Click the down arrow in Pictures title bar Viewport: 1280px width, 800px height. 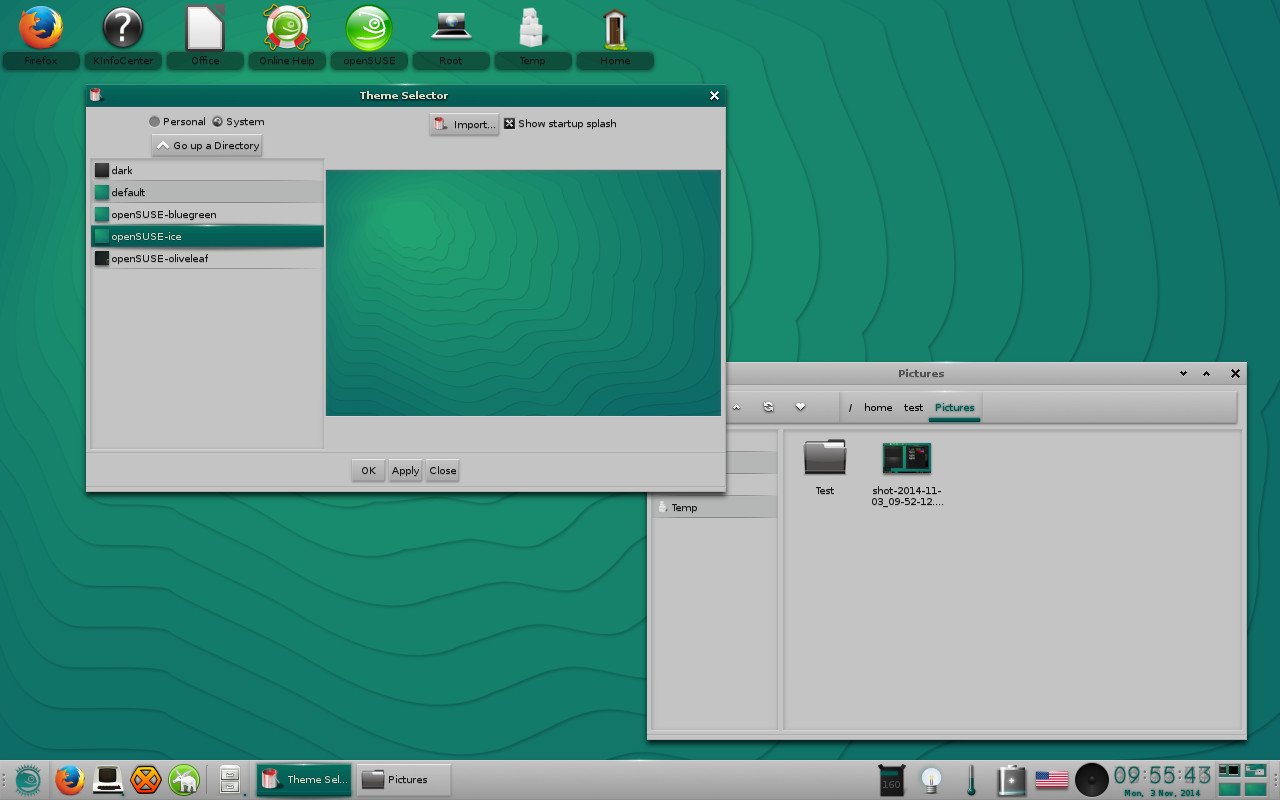click(x=1183, y=374)
